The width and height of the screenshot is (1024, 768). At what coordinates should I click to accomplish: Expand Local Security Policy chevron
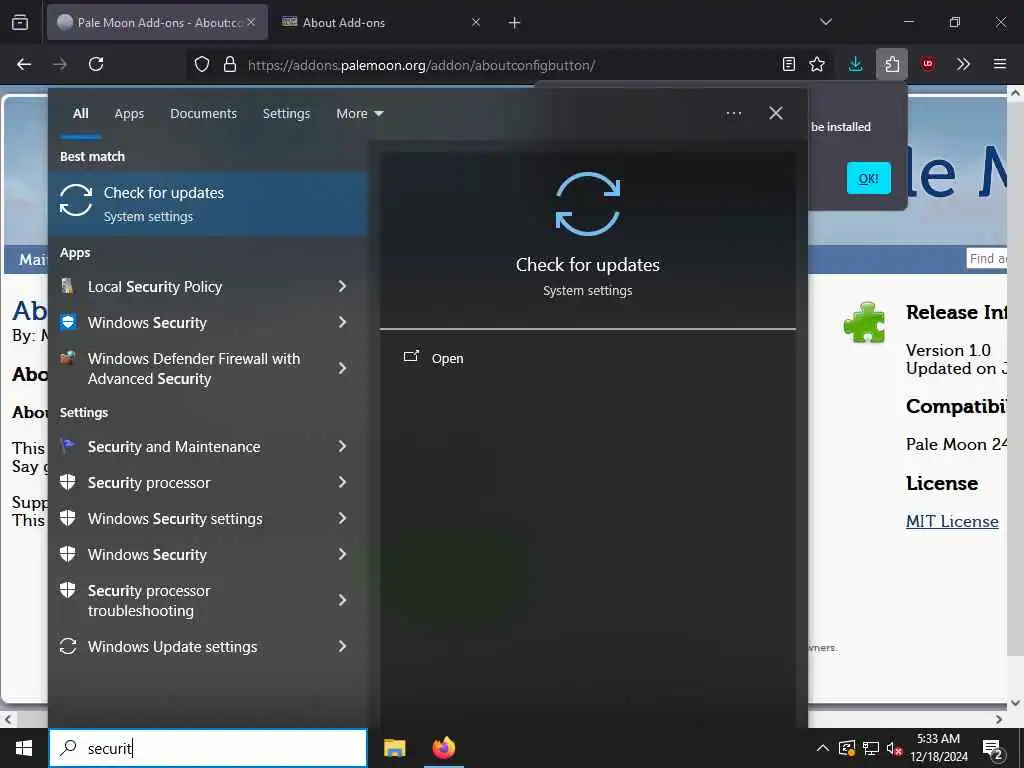(342, 286)
